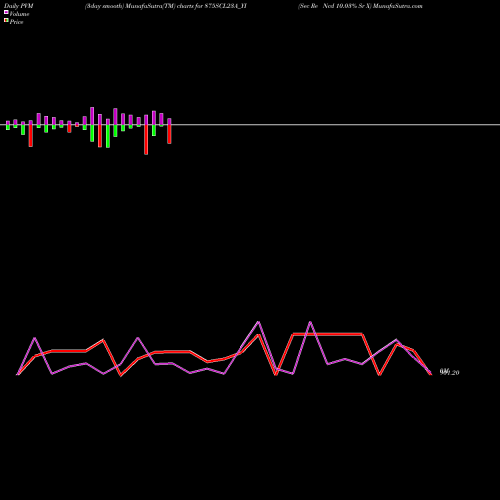Select the 'Volume' legend label
The height and width of the screenshot is (500, 500).
(x=19, y=14)
